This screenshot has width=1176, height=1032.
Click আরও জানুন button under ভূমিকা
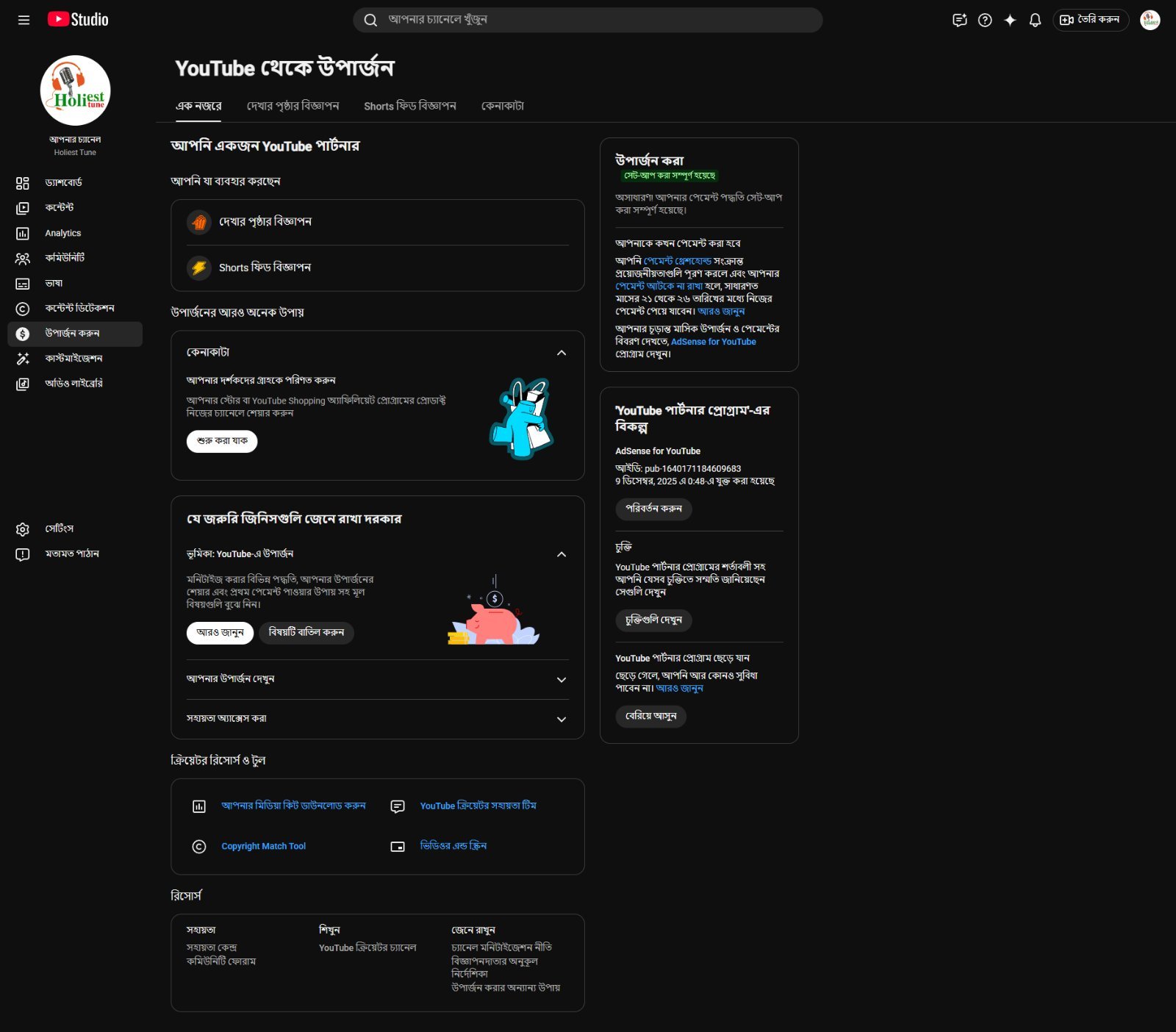coord(220,633)
